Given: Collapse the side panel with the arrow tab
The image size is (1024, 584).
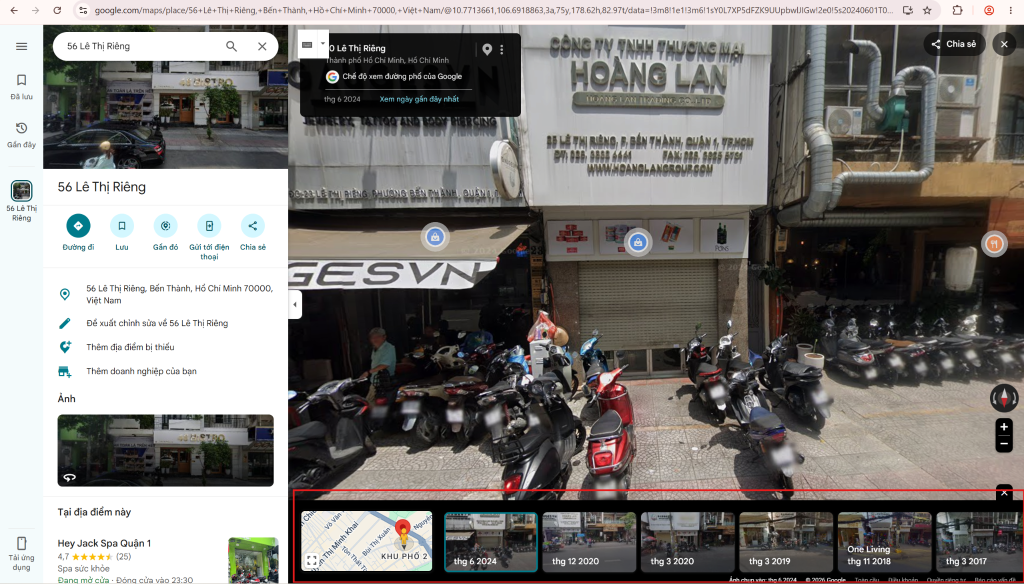Looking at the screenshot, I should pyautogui.click(x=295, y=304).
